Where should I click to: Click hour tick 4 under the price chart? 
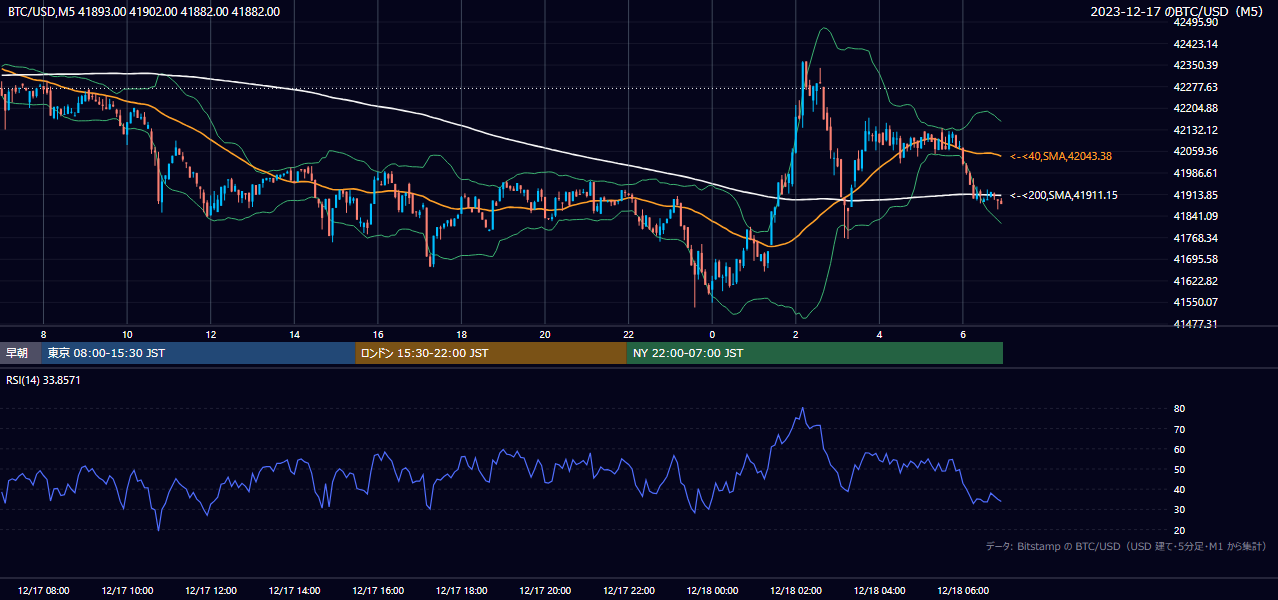pyautogui.click(x=879, y=334)
